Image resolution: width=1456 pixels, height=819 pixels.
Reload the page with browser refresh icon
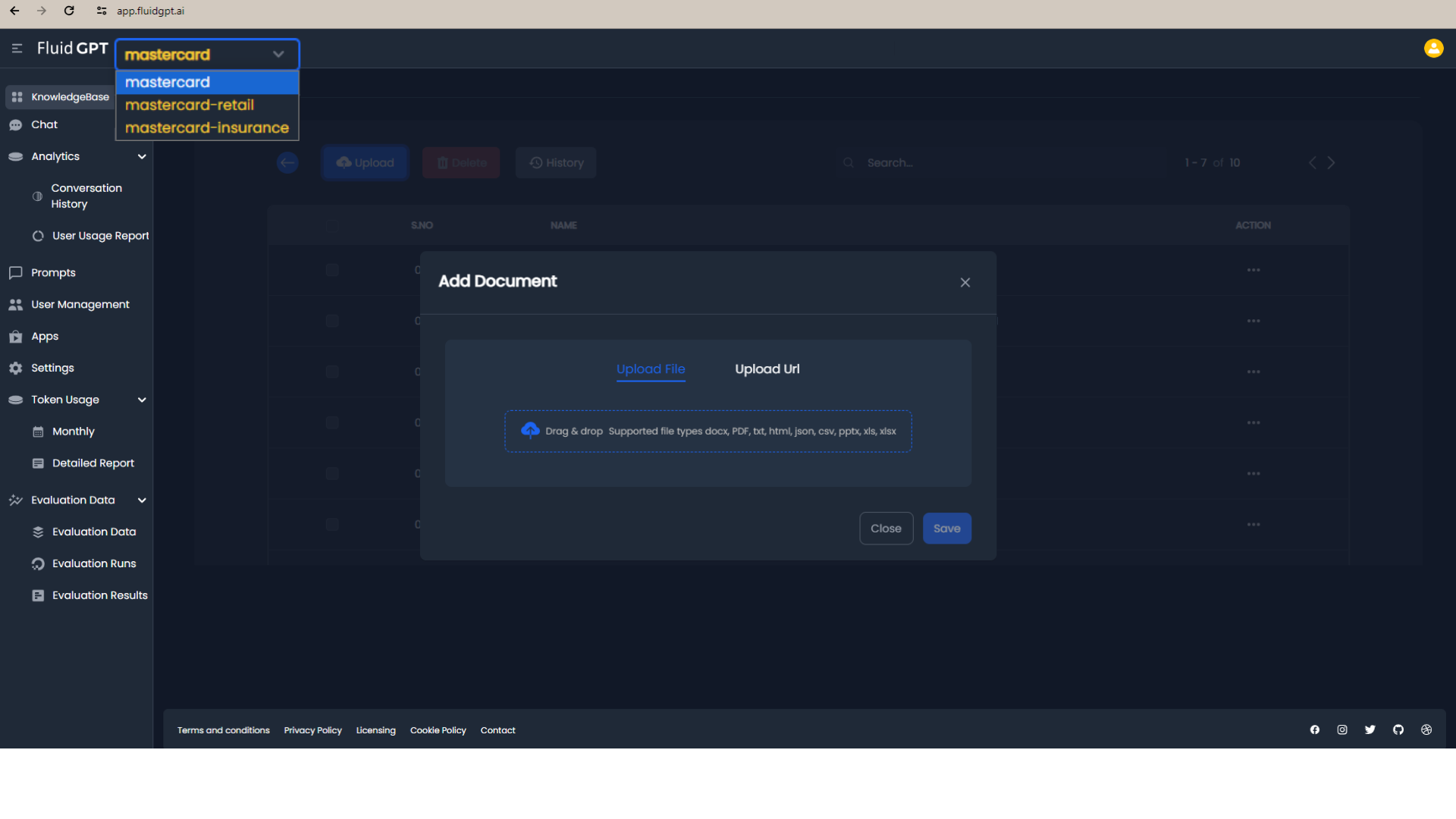pos(69,11)
